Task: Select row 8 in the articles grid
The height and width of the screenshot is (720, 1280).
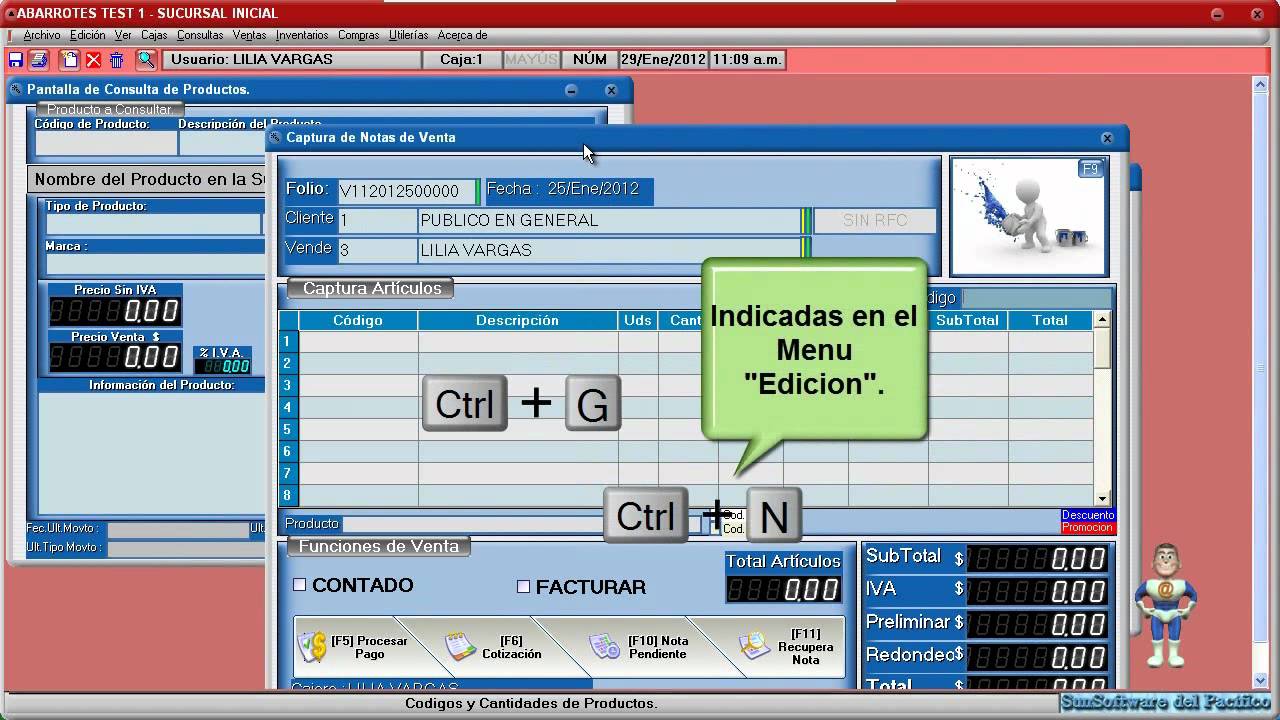Action: pos(287,495)
